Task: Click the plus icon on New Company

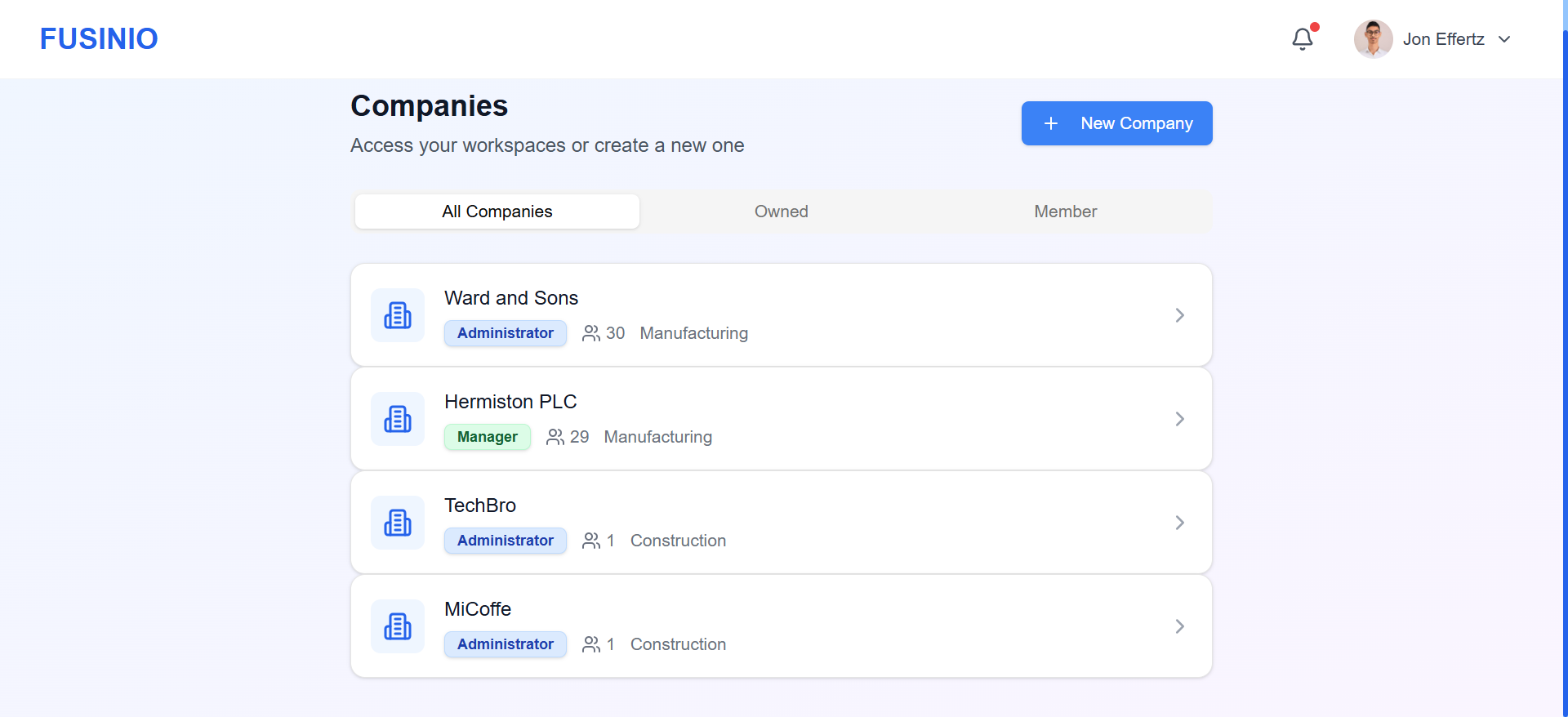Action: tap(1051, 123)
